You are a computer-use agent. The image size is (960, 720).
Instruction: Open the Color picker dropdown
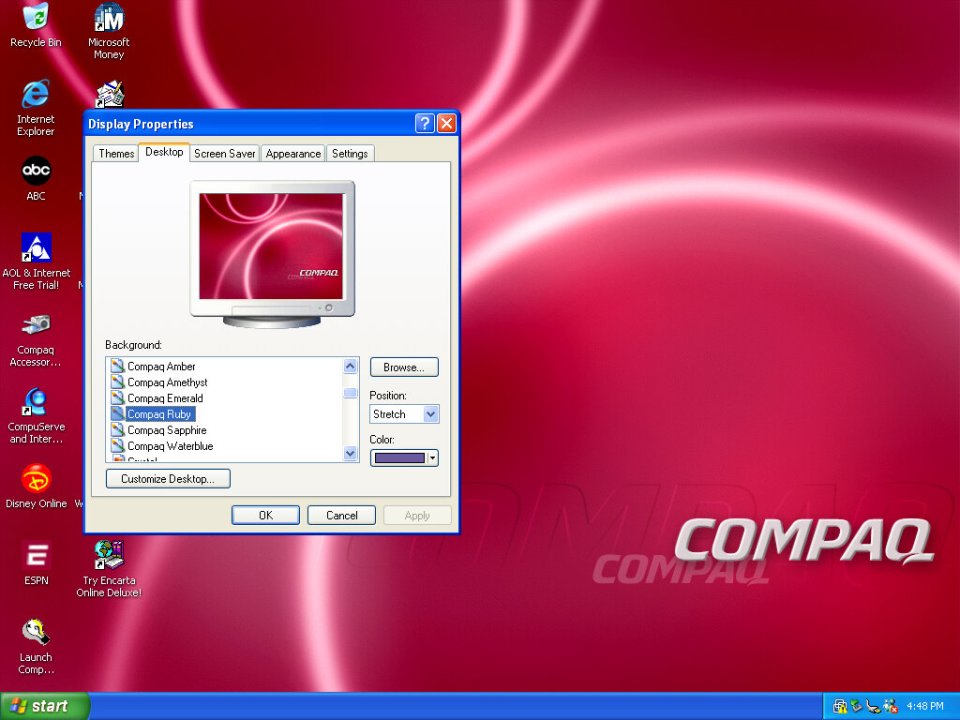(404, 458)
